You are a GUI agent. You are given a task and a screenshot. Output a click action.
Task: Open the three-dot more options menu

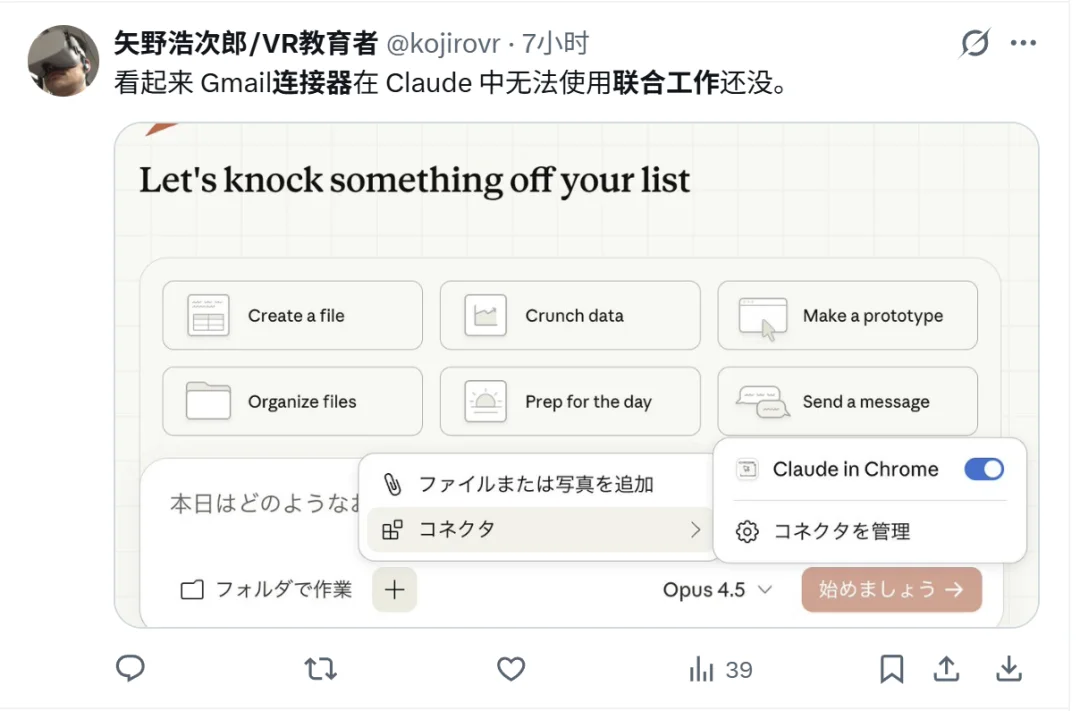click(1023, 43)
